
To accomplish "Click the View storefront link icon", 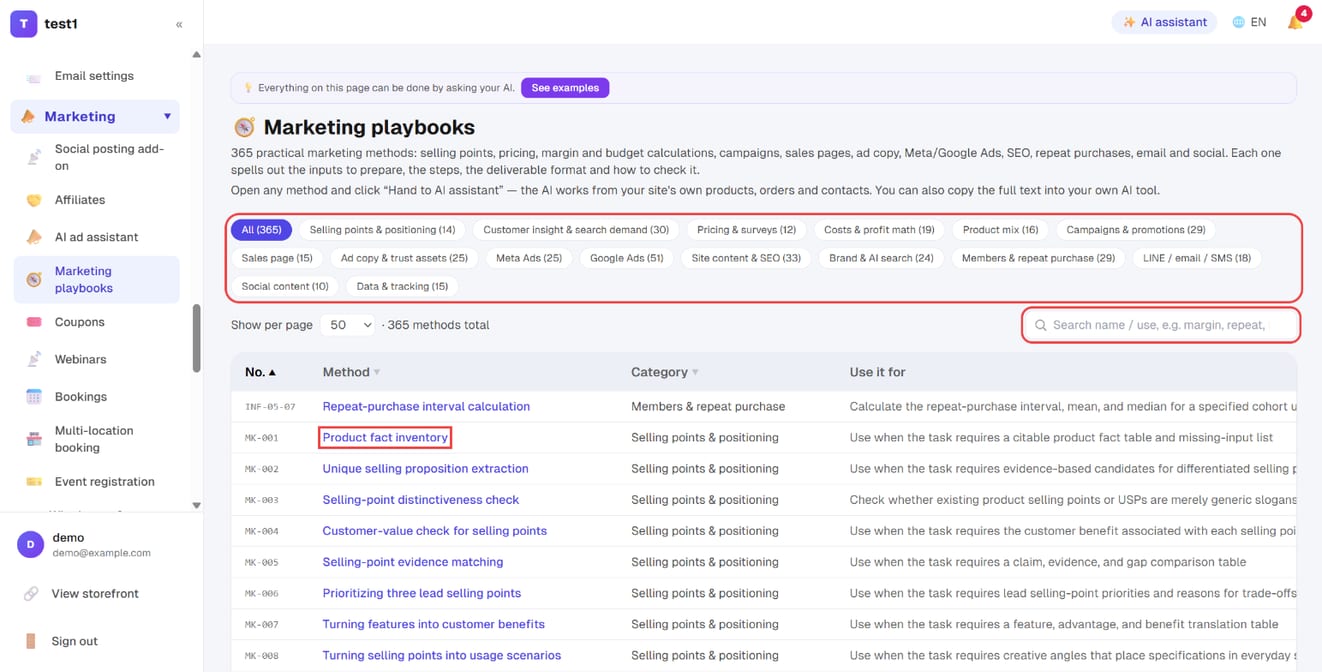I will coord(31,594).
